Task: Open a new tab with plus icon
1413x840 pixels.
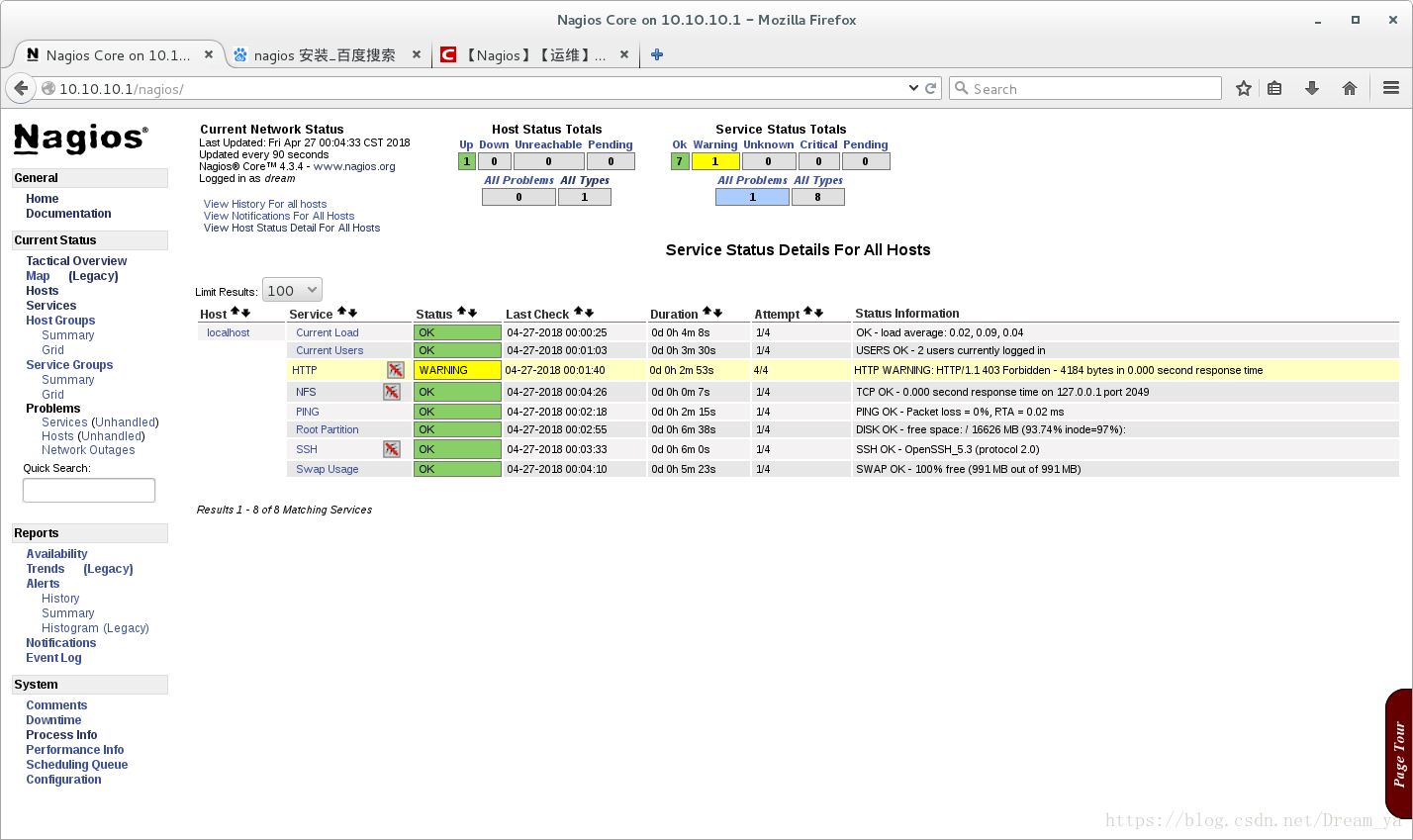Action: [656, 54]
